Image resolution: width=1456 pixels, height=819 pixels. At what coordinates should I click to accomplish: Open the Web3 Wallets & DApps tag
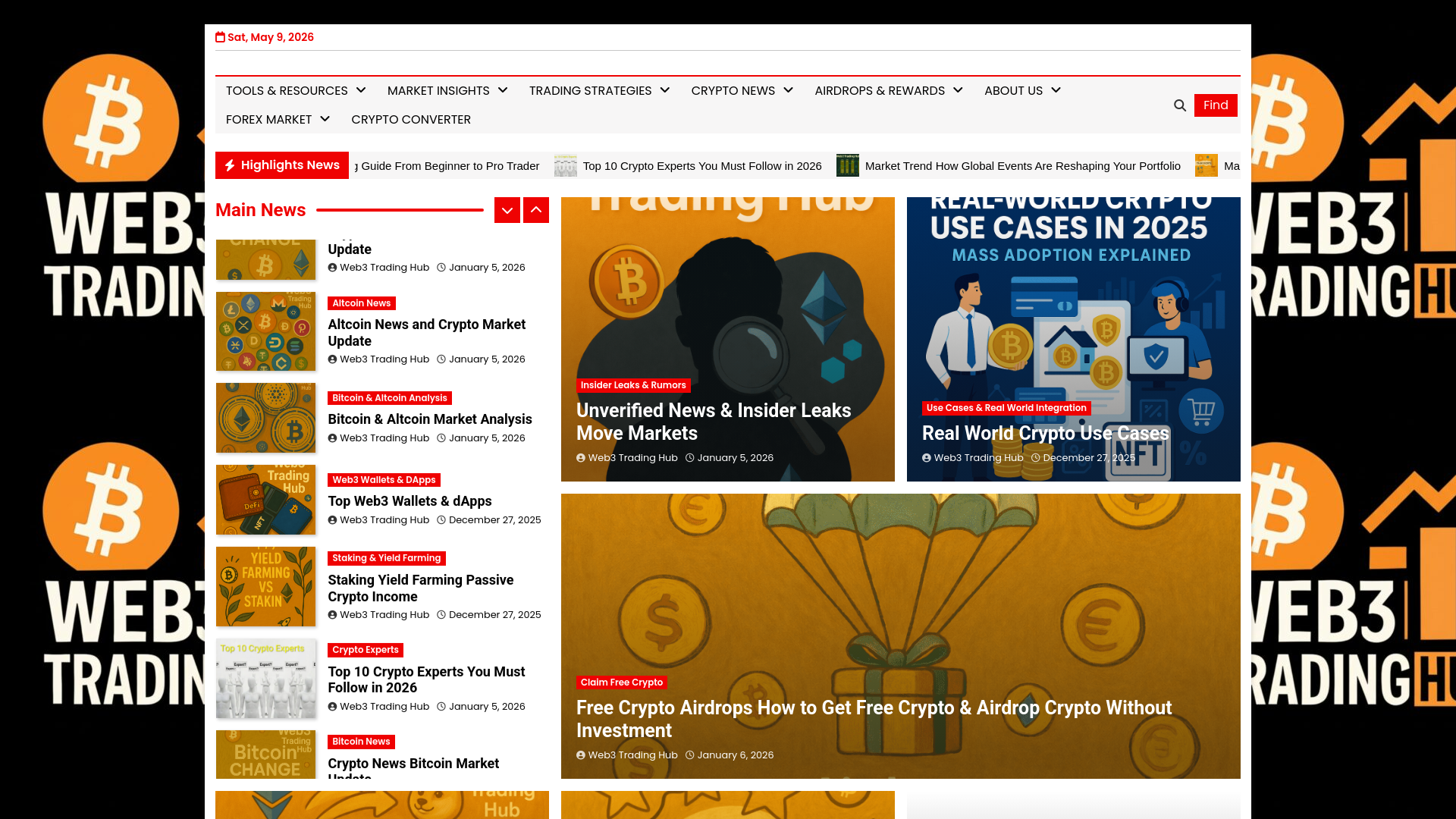point(384,480)
